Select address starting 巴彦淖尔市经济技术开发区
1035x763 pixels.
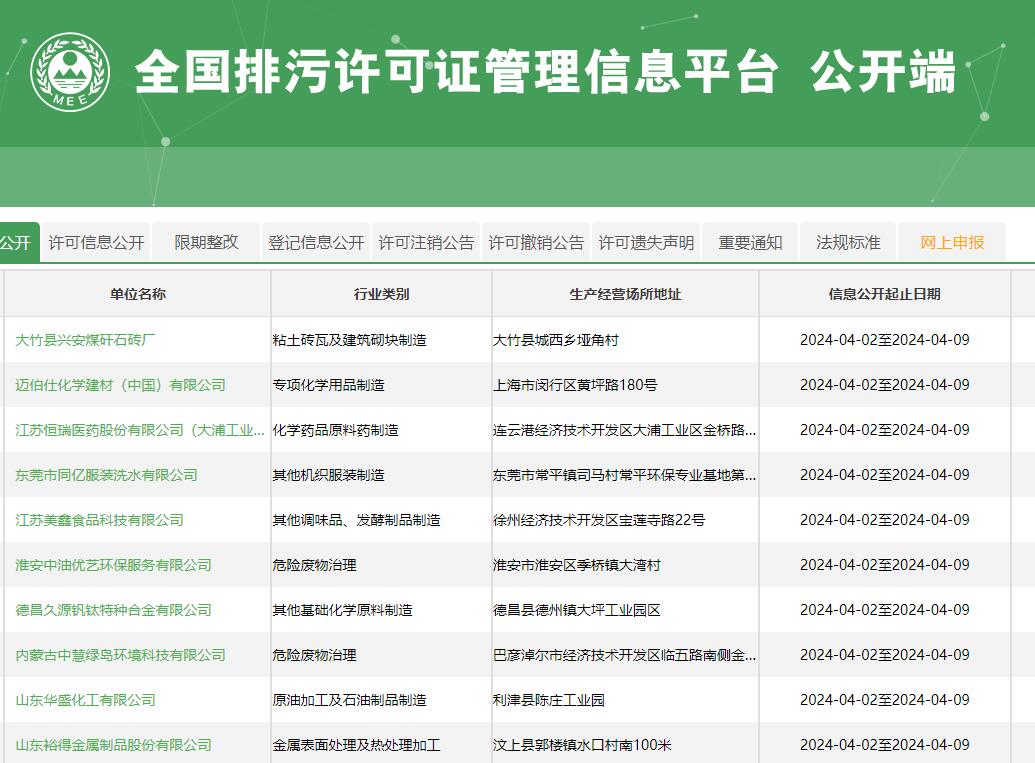624,655
